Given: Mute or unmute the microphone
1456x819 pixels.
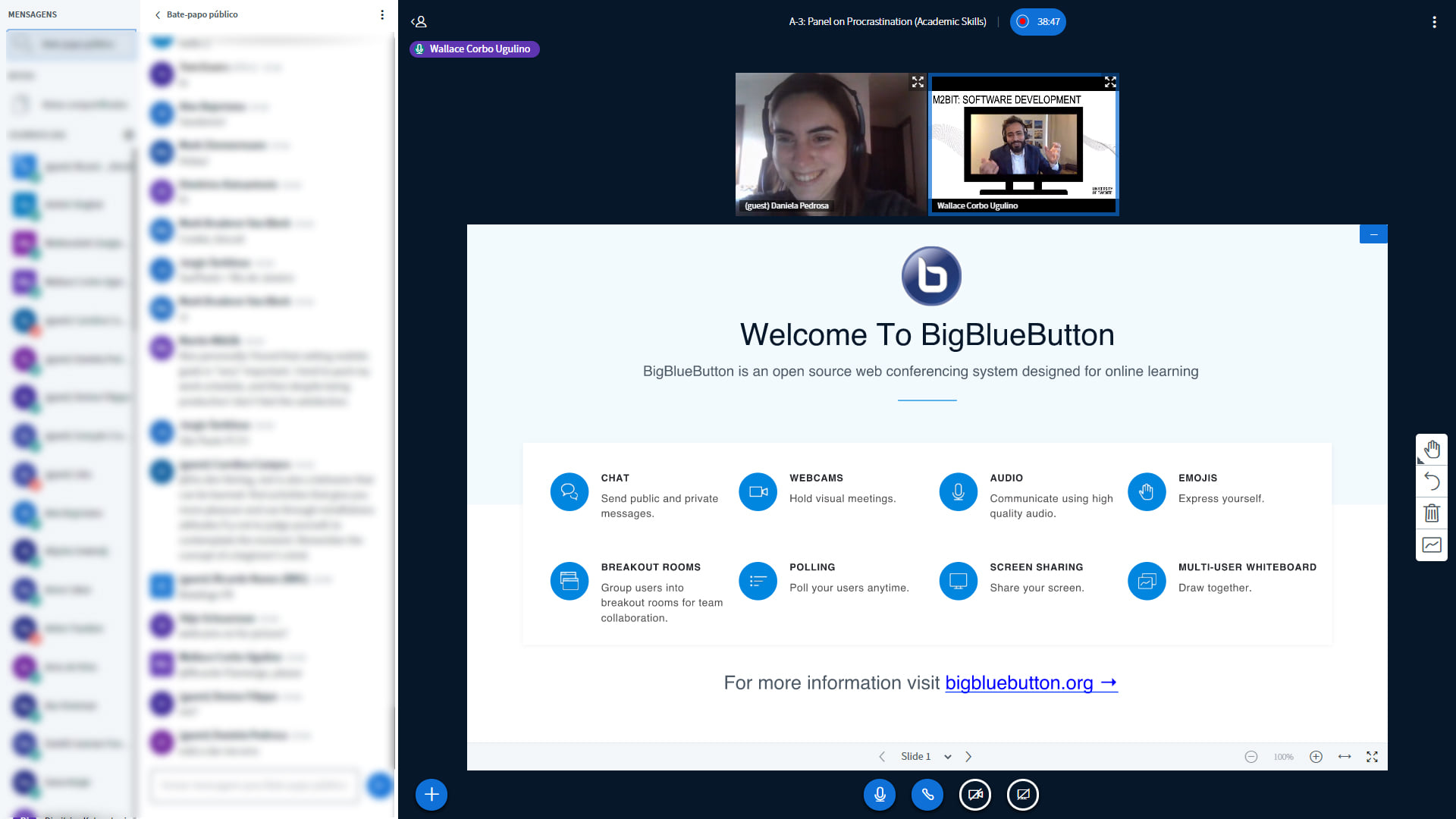Looking at the screenshot, I should 880,795.
